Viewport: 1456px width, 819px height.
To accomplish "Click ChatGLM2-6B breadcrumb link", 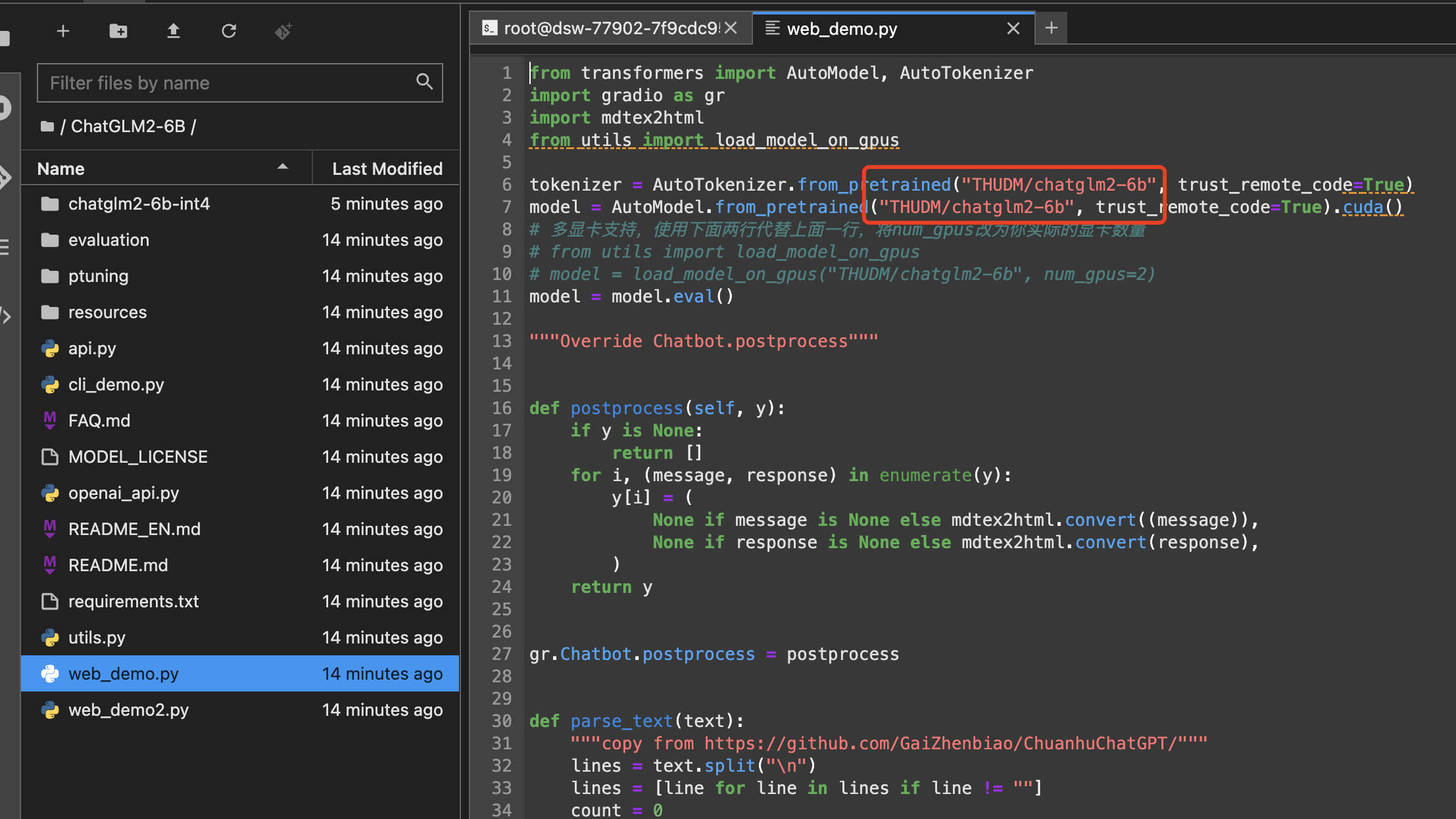I will coord(128,126).
